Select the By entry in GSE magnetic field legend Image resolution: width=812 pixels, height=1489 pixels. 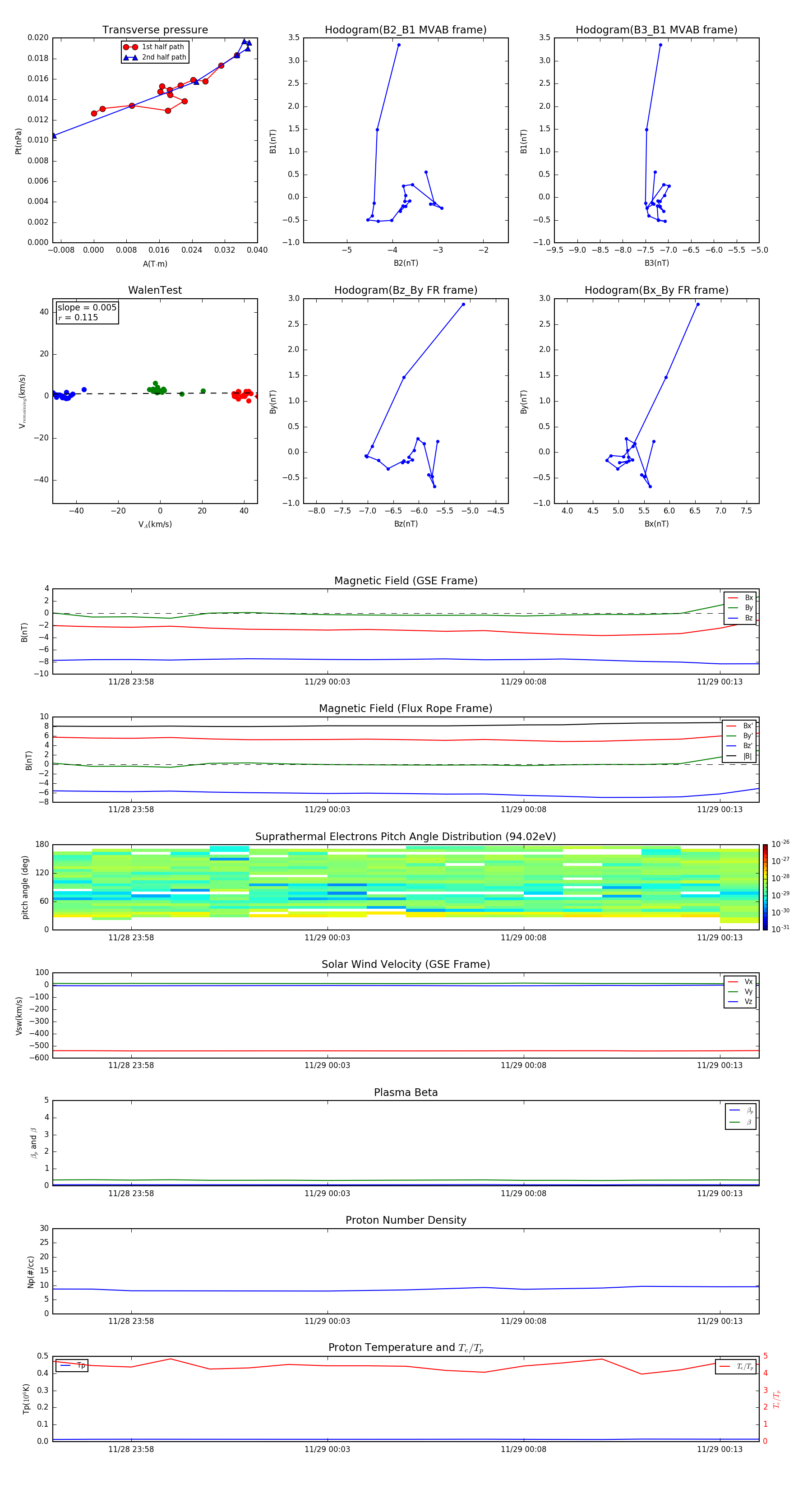pyautogui.click(x=740, y=608)
